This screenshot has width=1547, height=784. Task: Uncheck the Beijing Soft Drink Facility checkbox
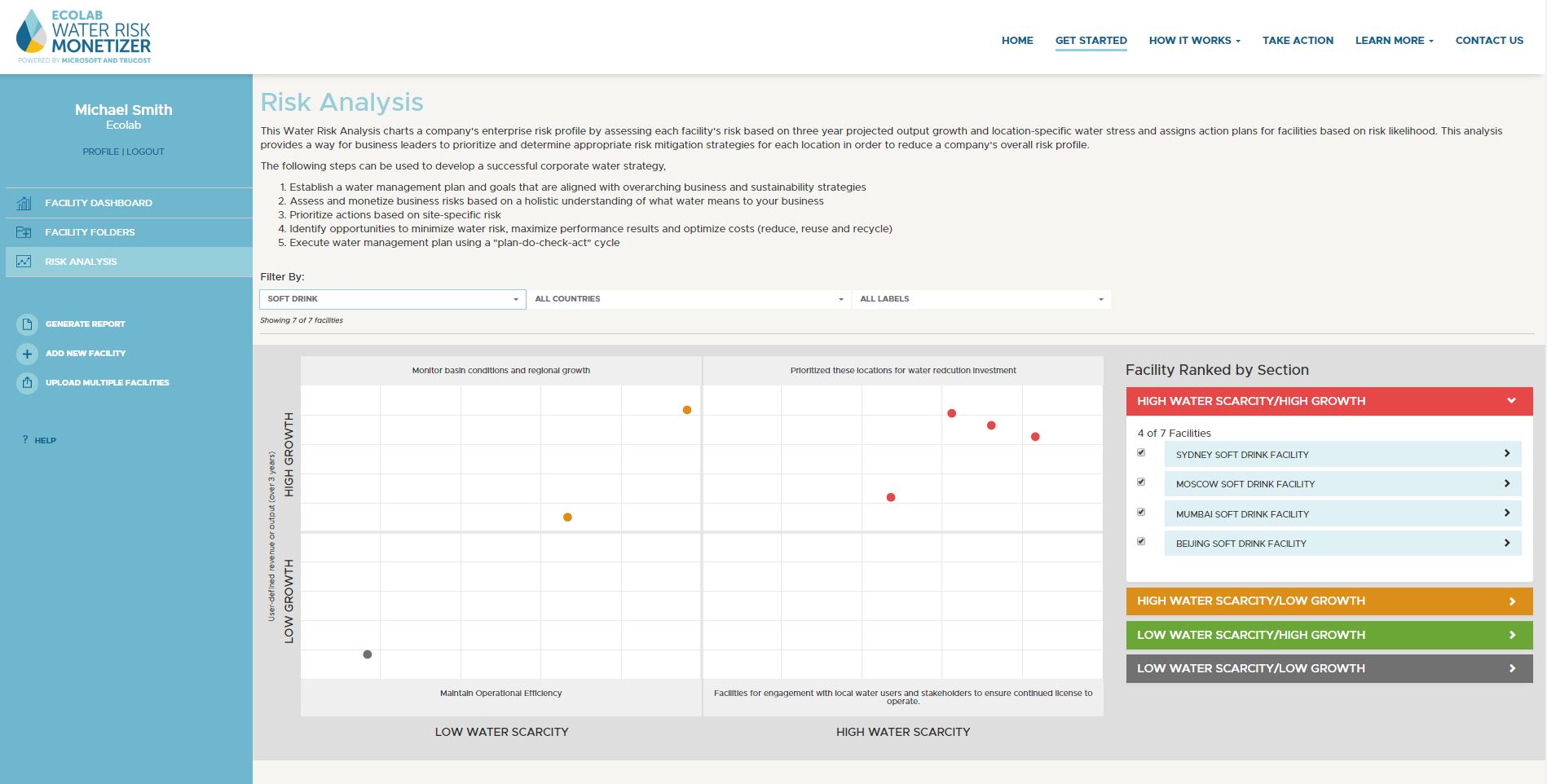1141,541
